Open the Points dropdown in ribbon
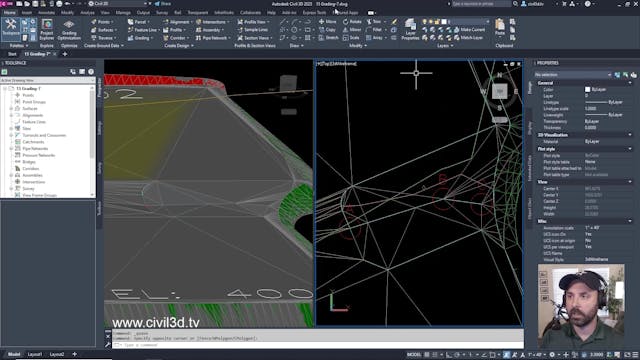Image resolution: width=640 pixels, height=360 pixels. click(102, 22)
